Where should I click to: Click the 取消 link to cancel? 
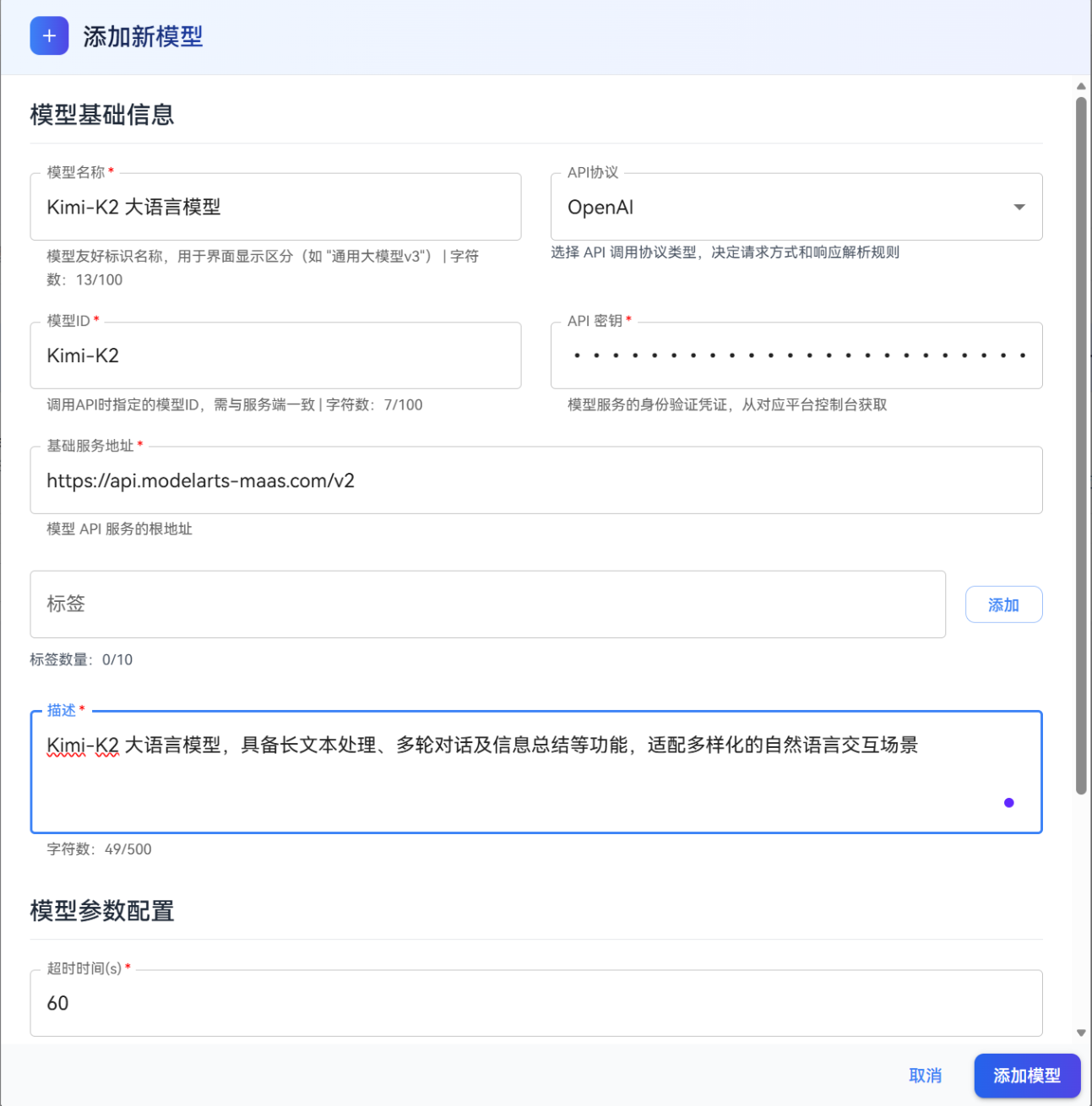(926, 1076)
